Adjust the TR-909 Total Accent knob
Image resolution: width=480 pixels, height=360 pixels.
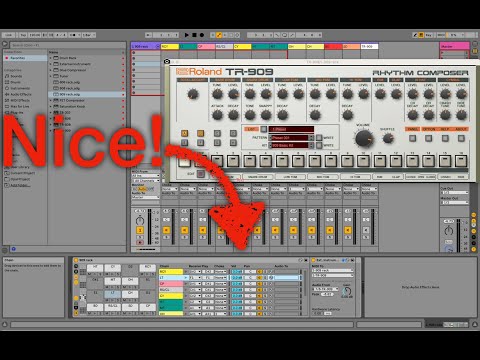click(x=193, y=94)
